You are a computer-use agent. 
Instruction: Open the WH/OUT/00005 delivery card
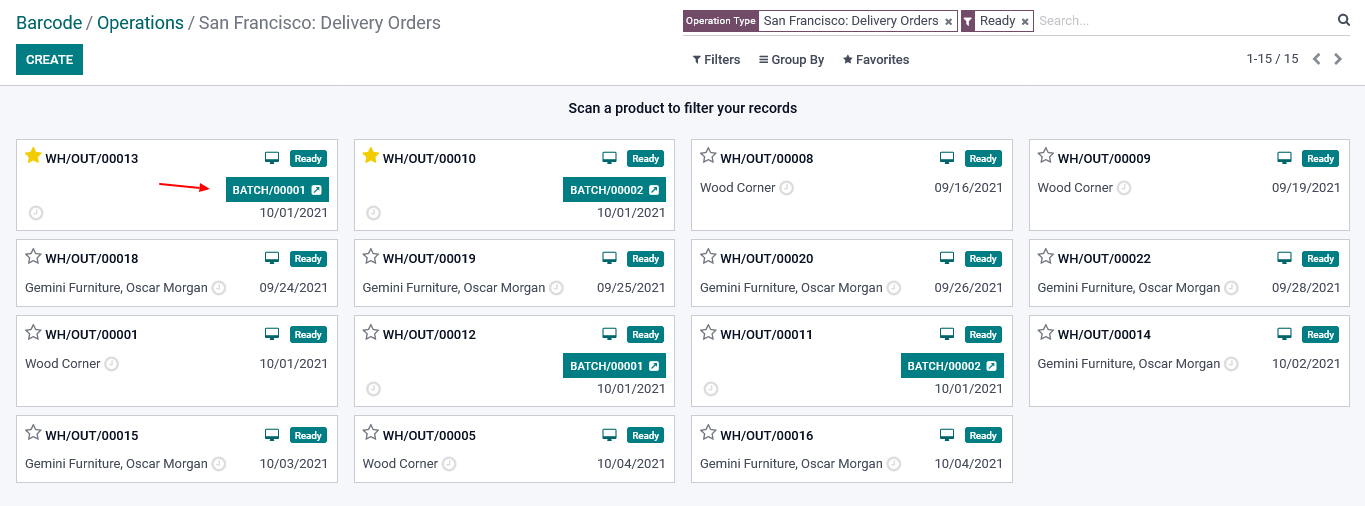click(x=515, y=449)
